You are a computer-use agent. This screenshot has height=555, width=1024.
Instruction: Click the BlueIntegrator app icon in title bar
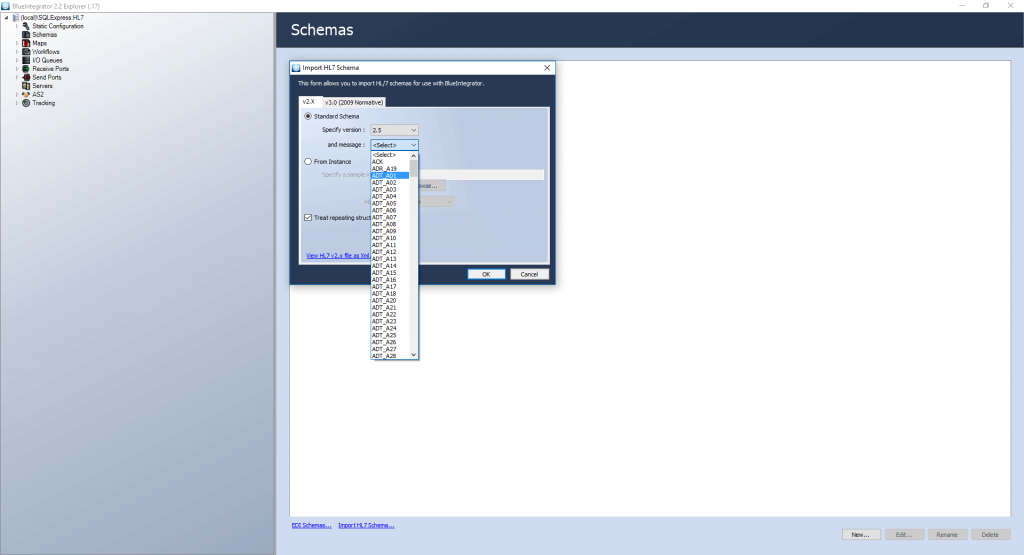point(5,6)
